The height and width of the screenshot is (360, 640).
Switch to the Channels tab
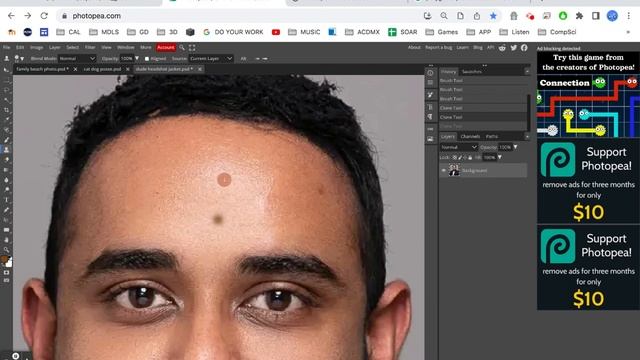[x=470, y=136]
